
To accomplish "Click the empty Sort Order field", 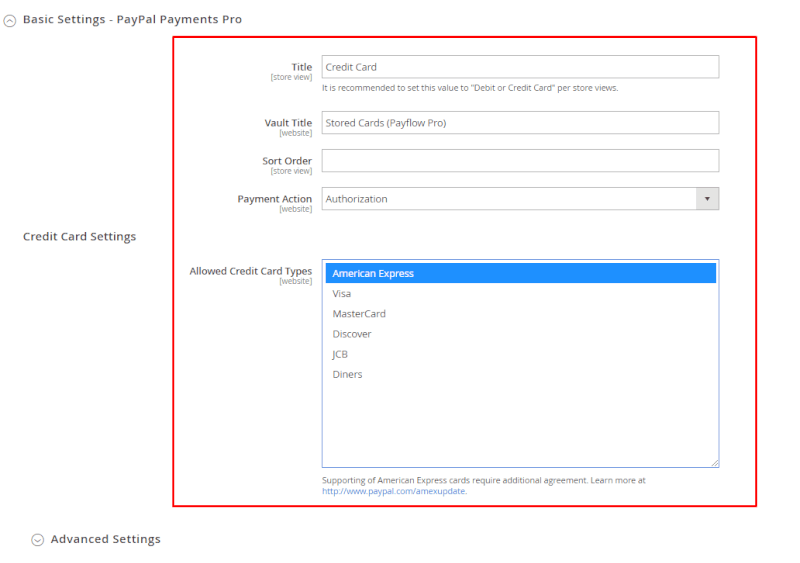I will [520, 161].
